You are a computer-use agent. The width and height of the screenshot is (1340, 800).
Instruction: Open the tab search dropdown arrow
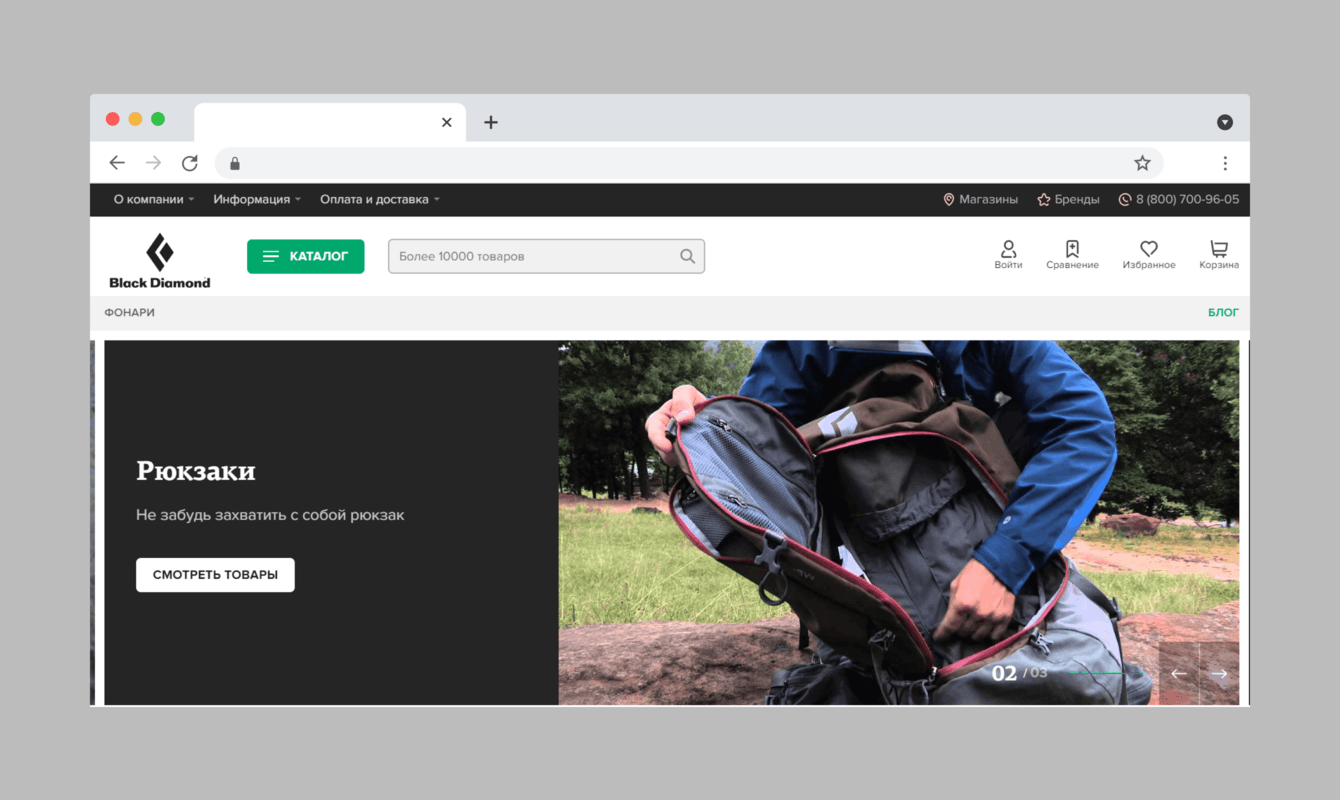click(1225, 122)
